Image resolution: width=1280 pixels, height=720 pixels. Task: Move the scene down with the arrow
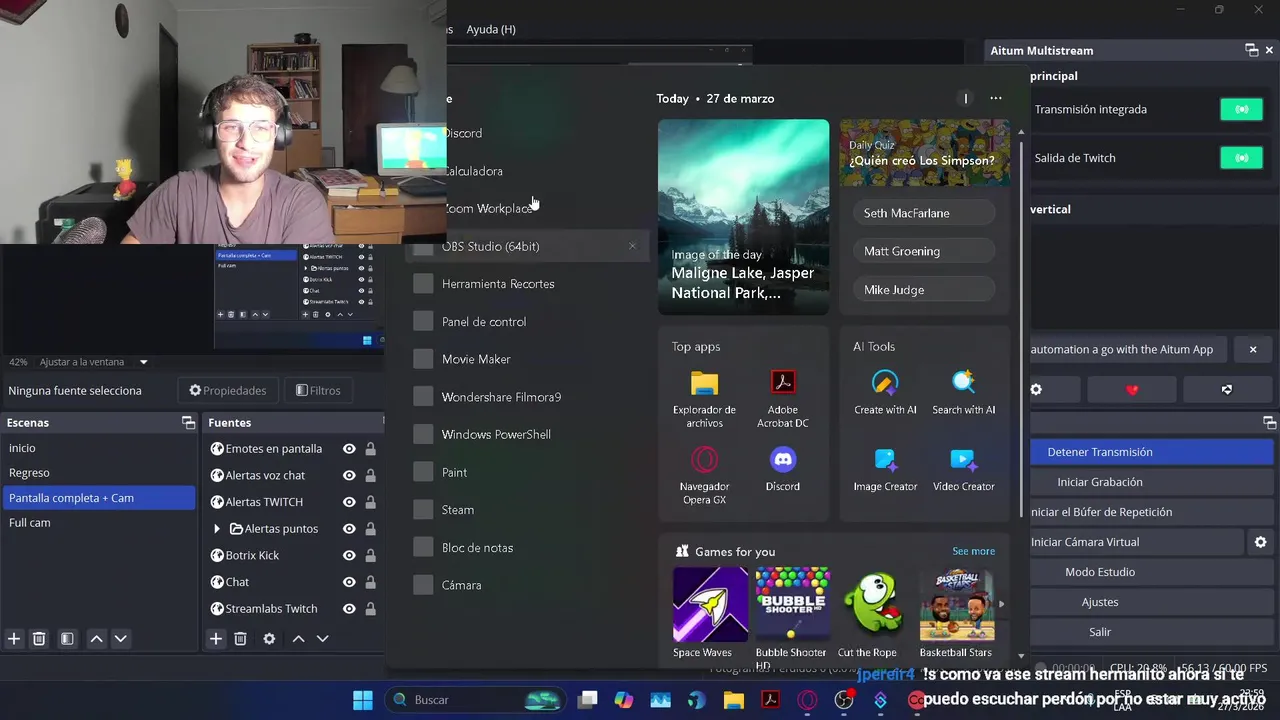pyautogui.click(x=120, y=638)
